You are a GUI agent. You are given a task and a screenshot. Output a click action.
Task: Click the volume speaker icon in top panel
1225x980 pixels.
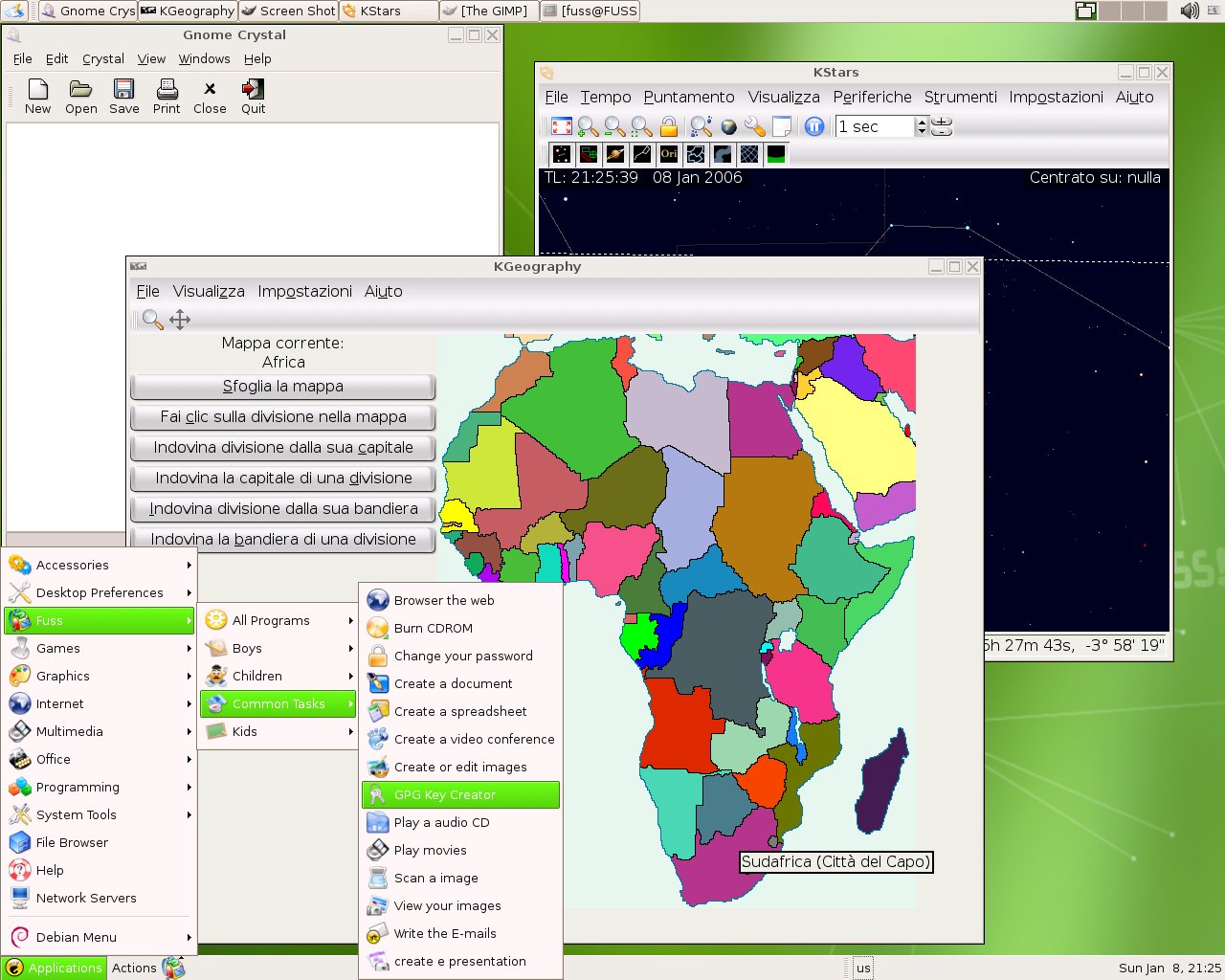[1190, 11]
